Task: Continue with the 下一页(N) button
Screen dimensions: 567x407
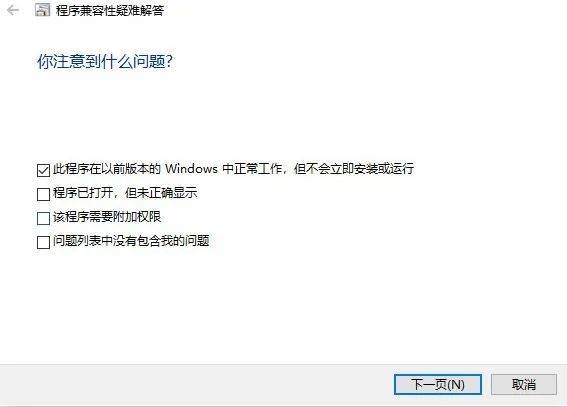Action: click(438, 384)
